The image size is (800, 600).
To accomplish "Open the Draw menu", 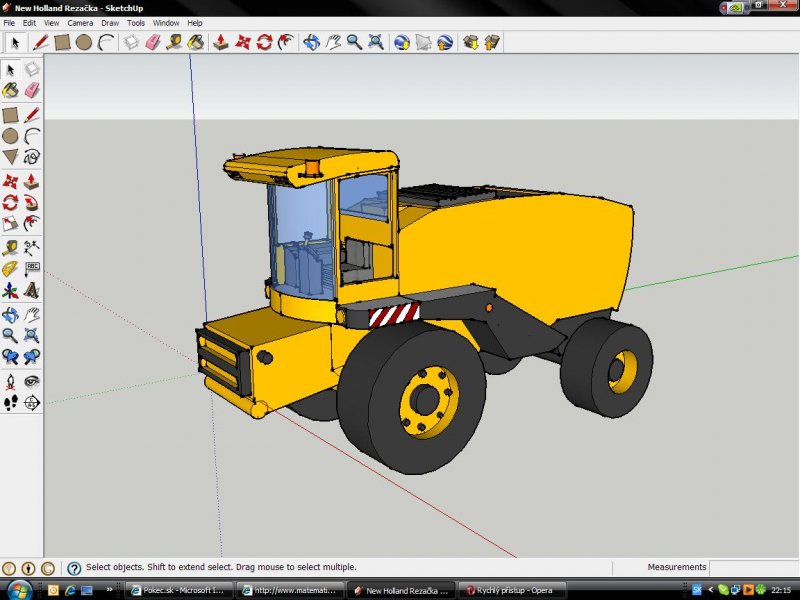I will 110,22.
